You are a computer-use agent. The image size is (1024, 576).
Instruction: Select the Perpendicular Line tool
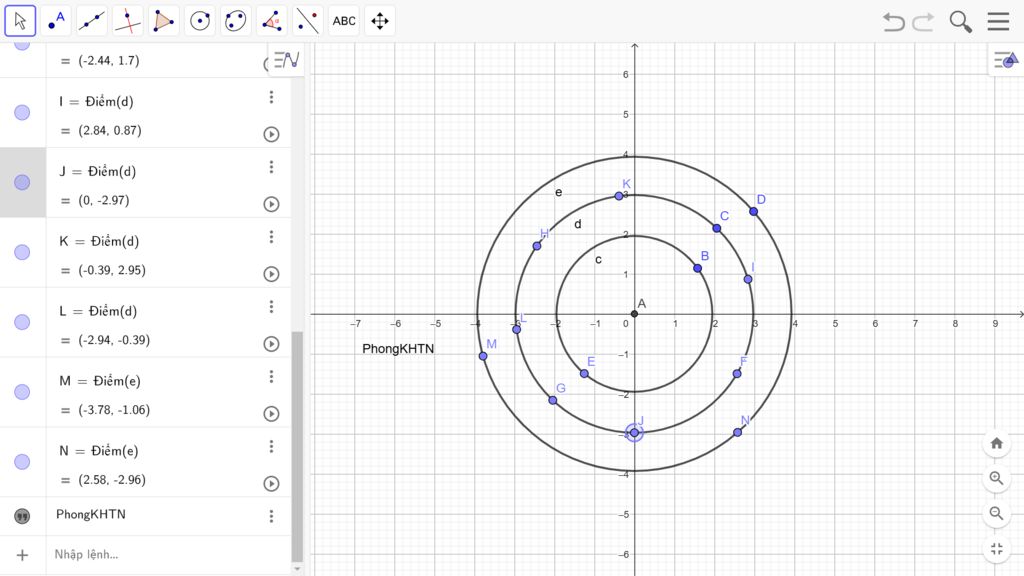[x=128, y=20]
